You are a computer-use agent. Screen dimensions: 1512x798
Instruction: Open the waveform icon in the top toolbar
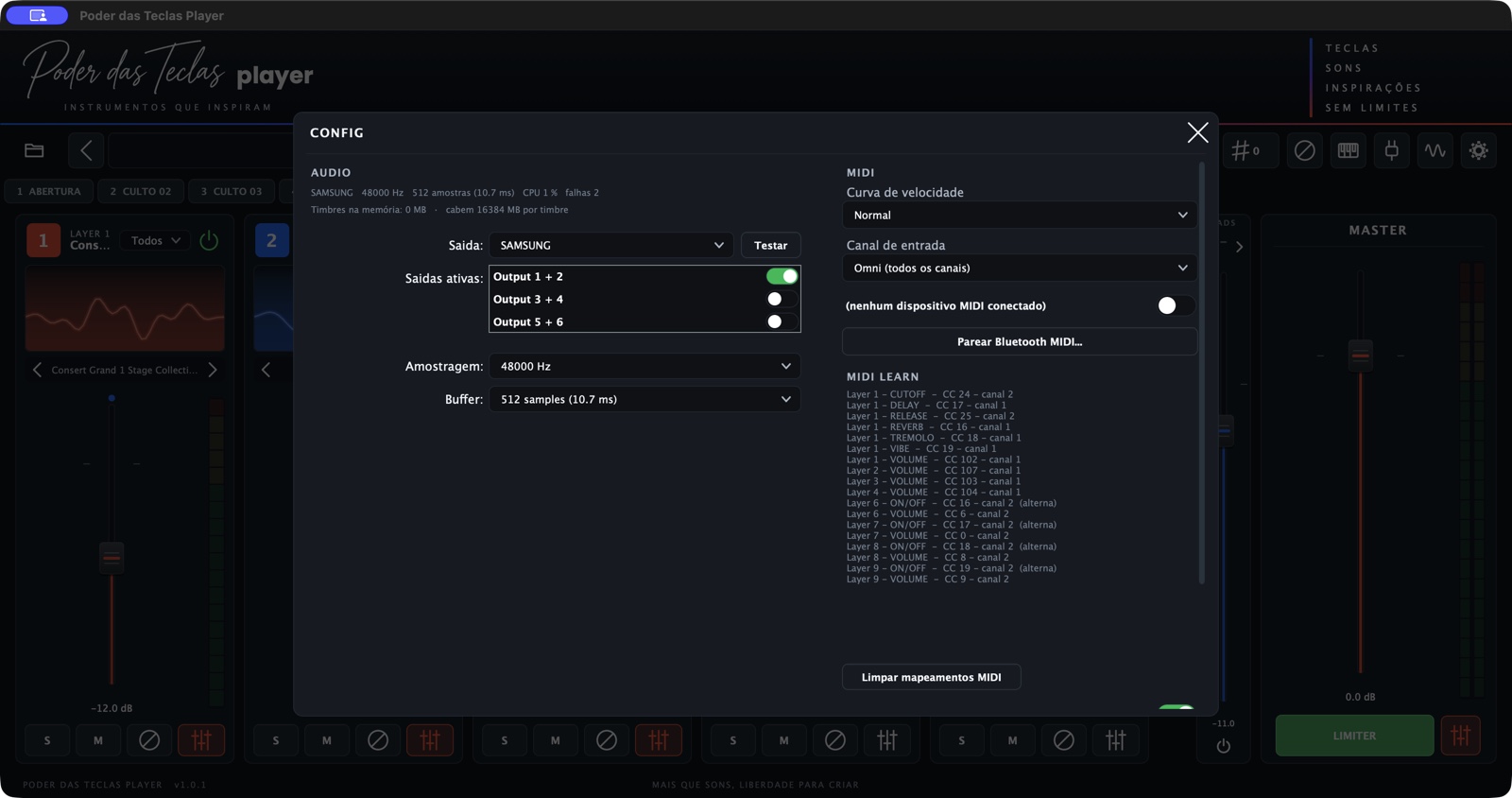1435,150
